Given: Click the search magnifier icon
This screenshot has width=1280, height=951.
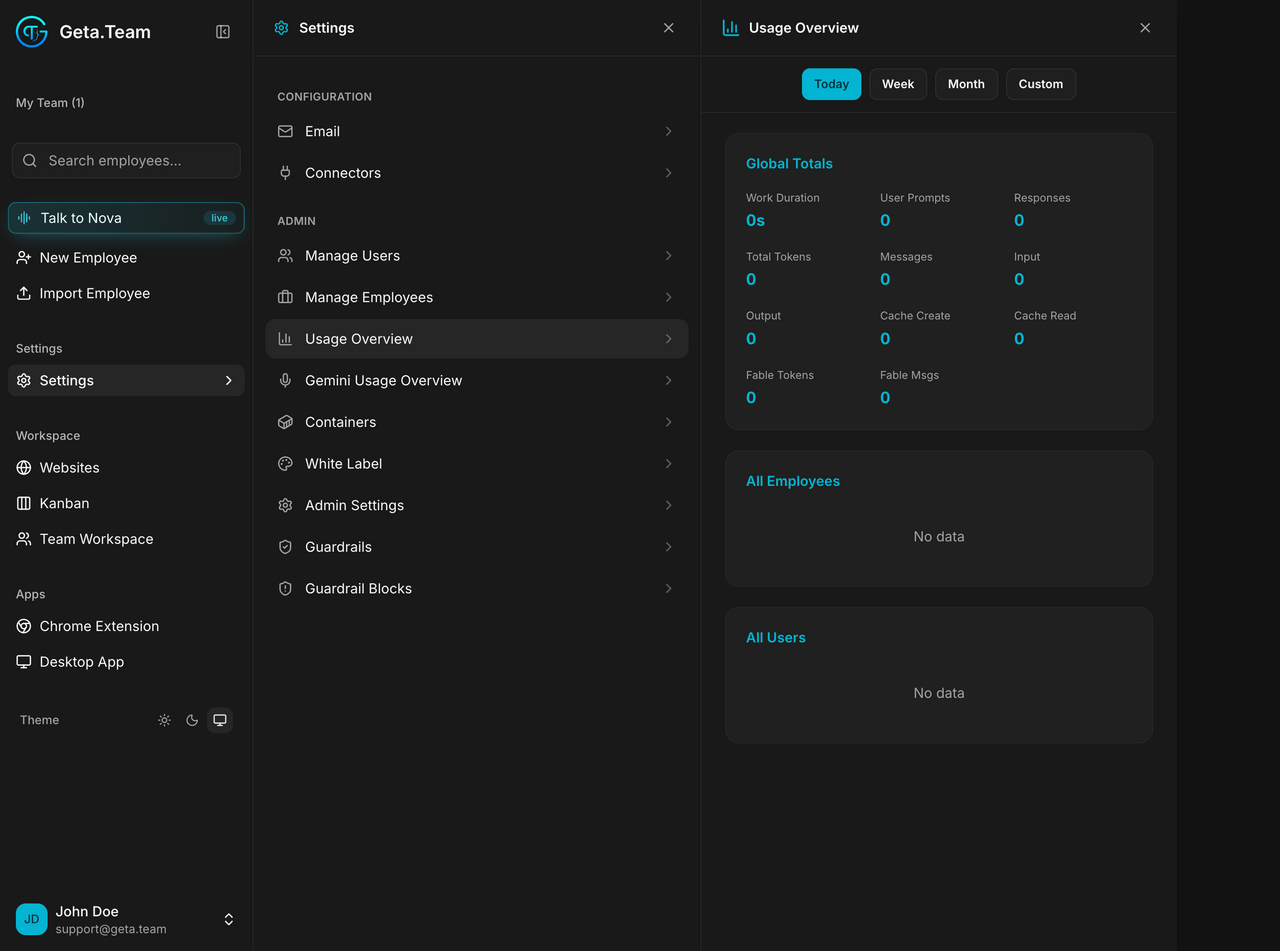Looking at the screenshot, I should pos(30,160).
